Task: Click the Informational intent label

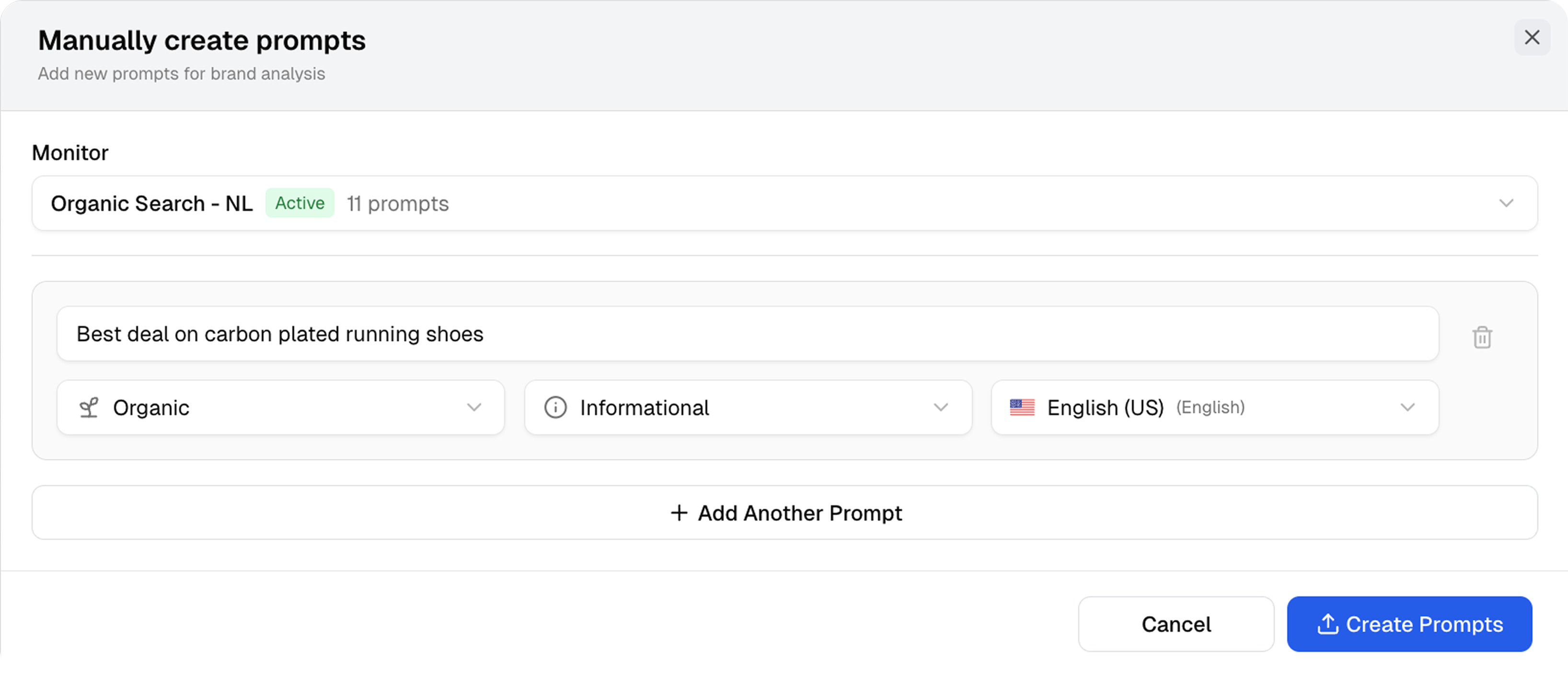Action: tap(644, 407)
